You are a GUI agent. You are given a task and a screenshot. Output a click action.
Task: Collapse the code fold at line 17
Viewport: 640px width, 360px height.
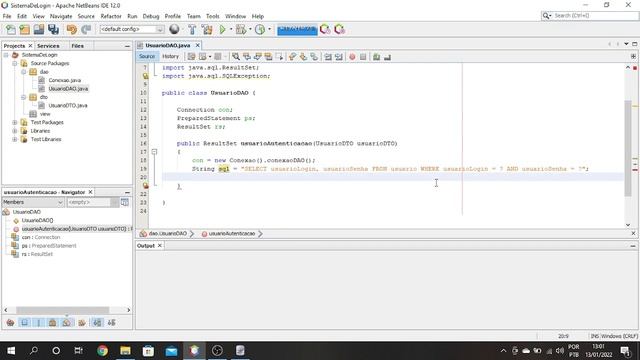point(154,152)
